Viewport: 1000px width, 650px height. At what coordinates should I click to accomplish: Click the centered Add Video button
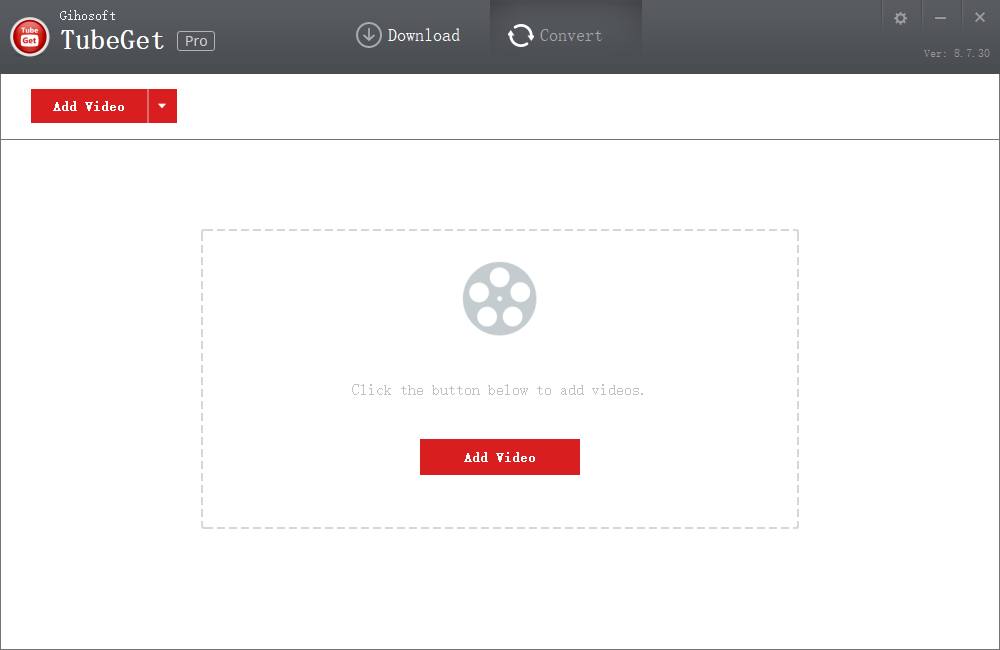(x=499, y=457)
